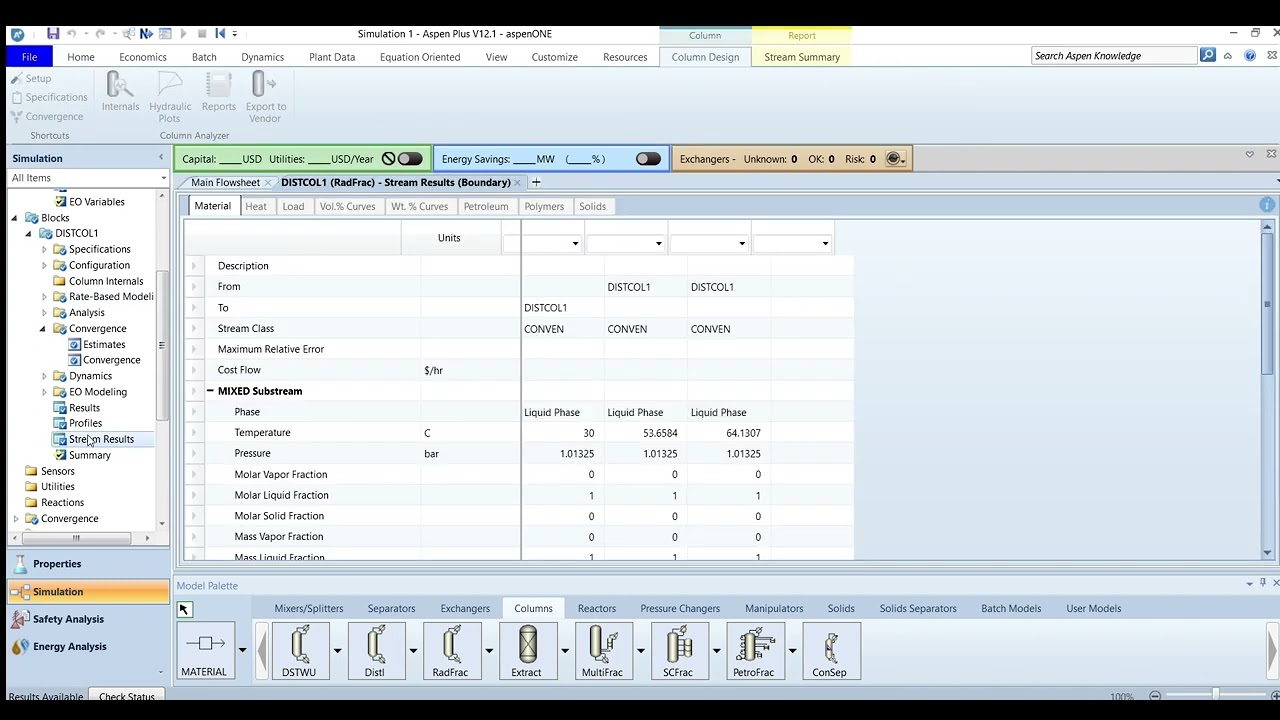Select the SCFrac column model

point(678,651)
